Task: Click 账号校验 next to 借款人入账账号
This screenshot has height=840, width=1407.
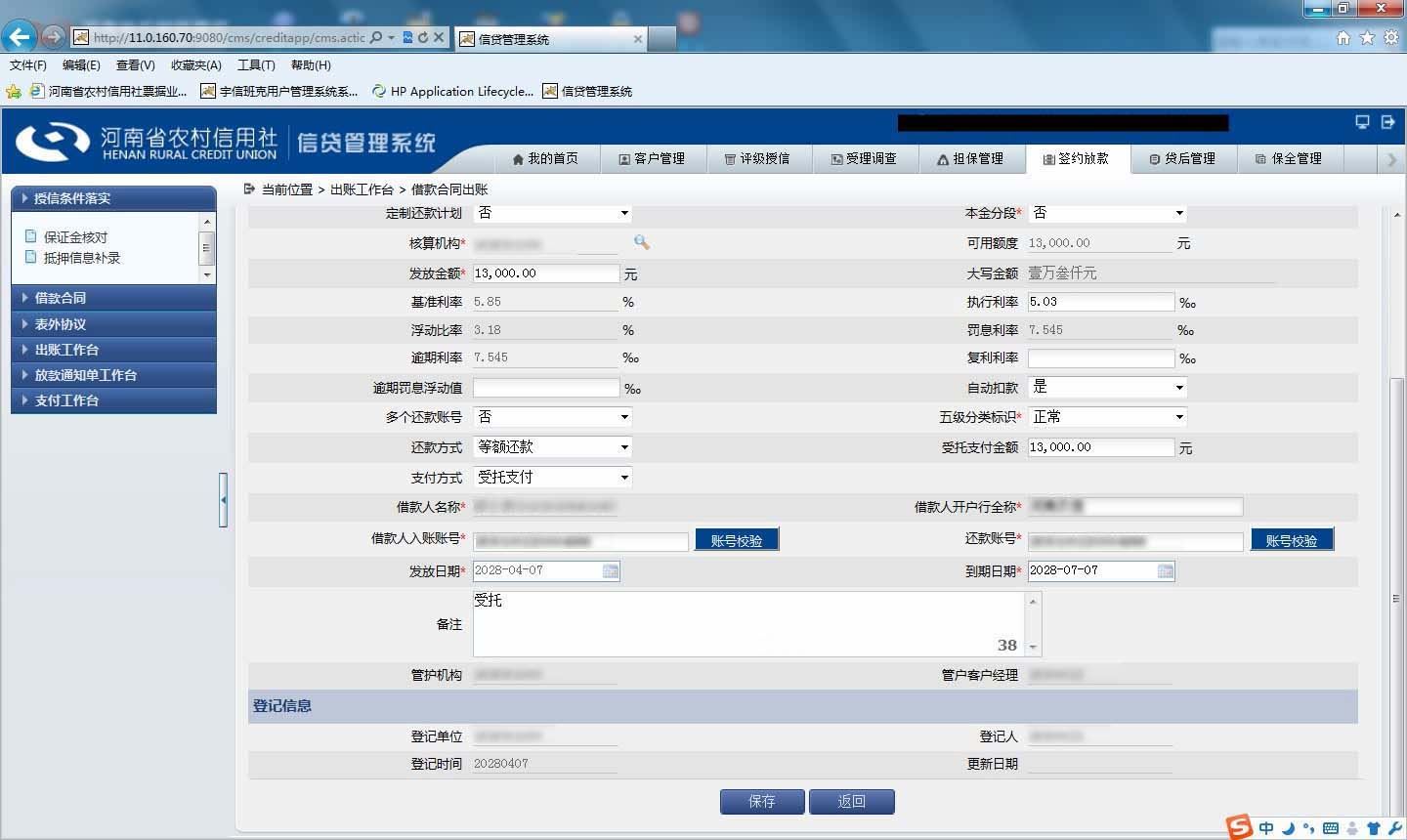Action: (x=737, y=540)
